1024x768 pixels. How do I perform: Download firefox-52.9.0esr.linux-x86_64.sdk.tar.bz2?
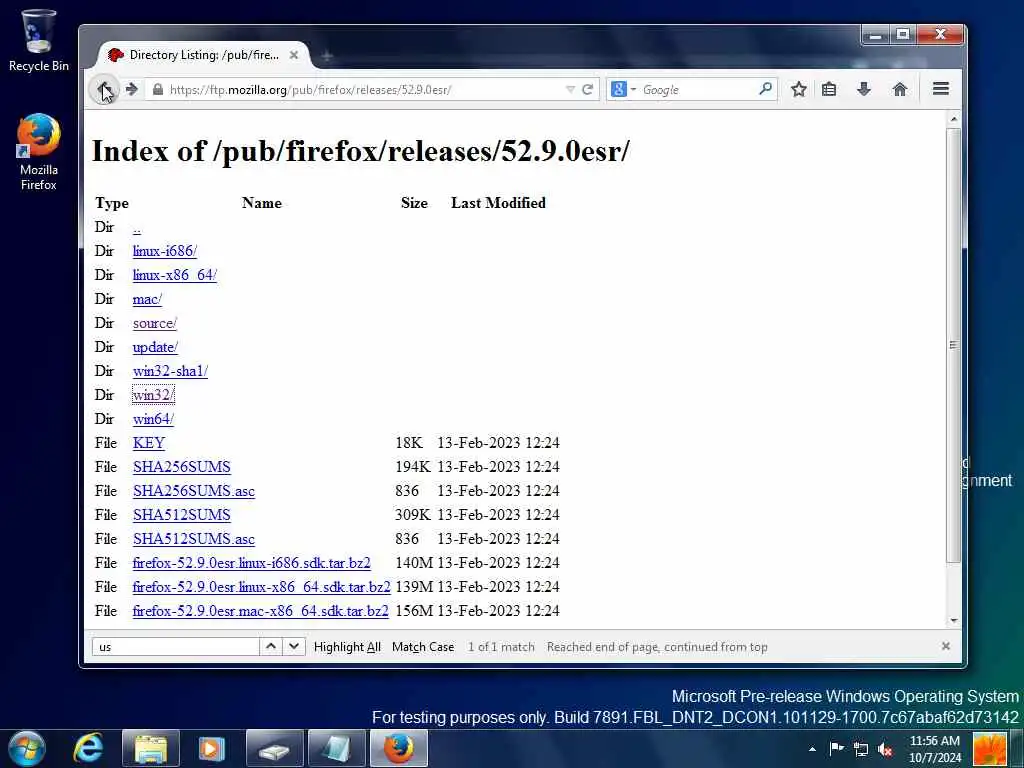click(x=261, y=587)
